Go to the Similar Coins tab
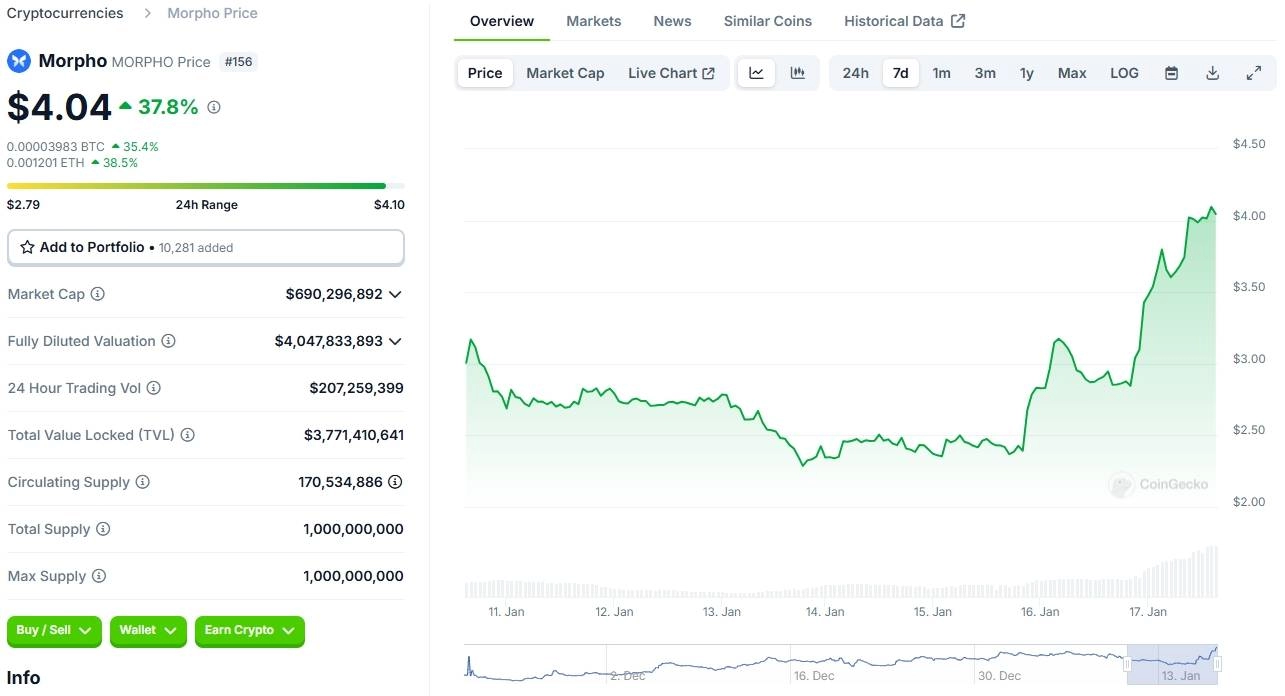 767,21
